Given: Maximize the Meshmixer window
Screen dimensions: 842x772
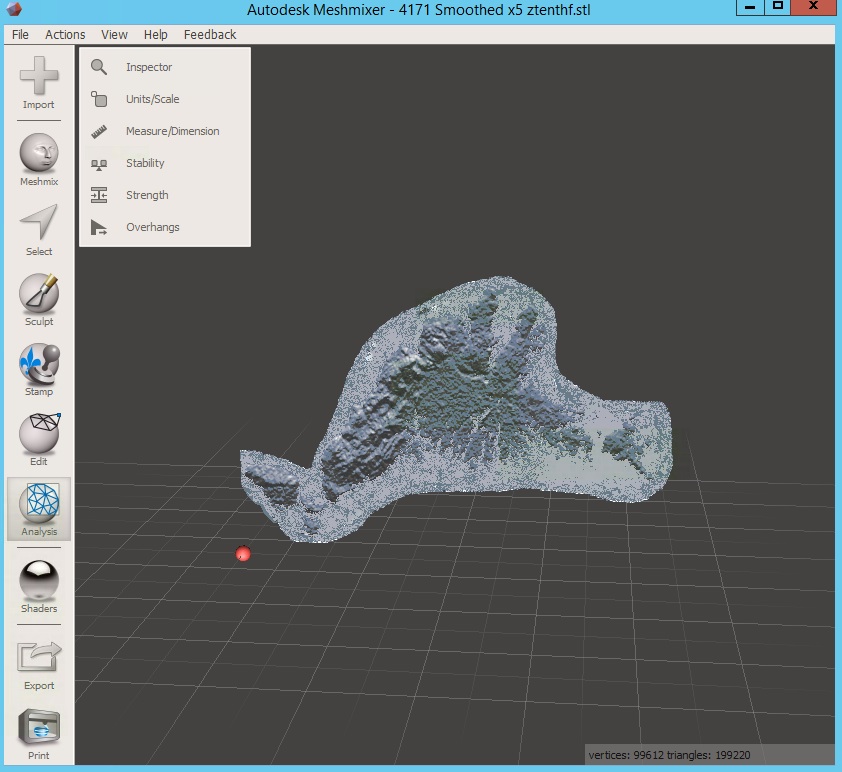Looking at the screenshot, I should click(x=778, y=7).
